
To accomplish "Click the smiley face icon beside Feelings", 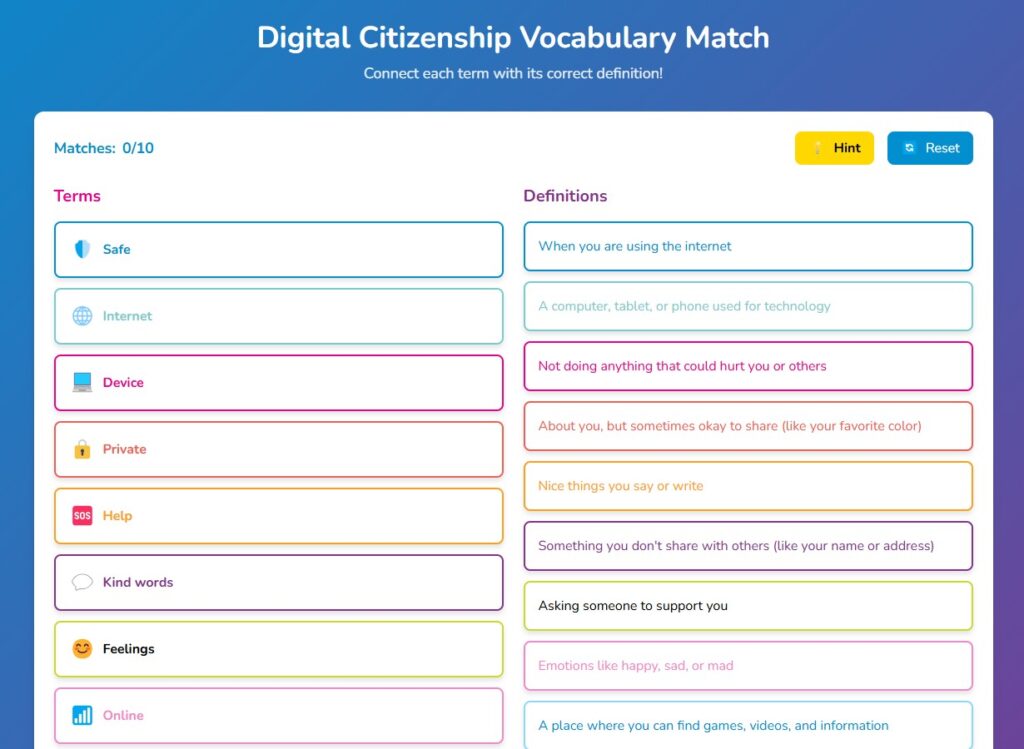I will point(82,649).
